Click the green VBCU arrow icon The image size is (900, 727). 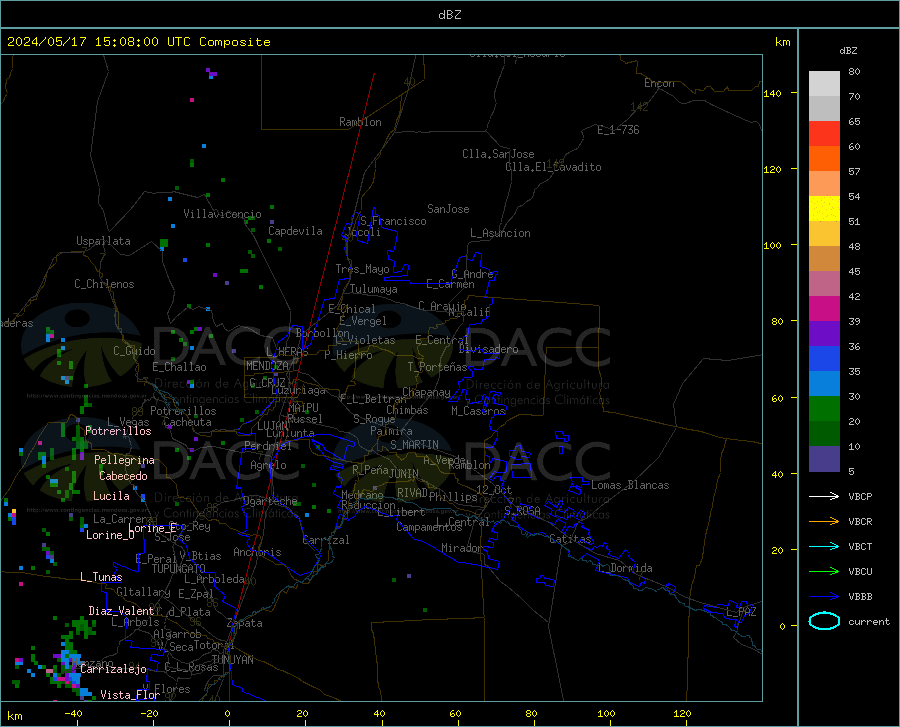pyautogui.click(x=824, y=572)
